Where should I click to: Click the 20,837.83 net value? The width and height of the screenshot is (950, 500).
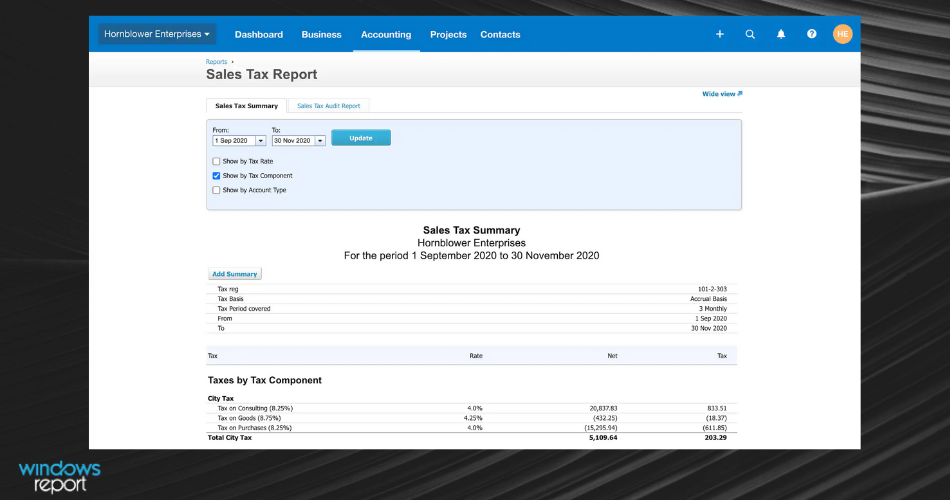click(603, 408)
